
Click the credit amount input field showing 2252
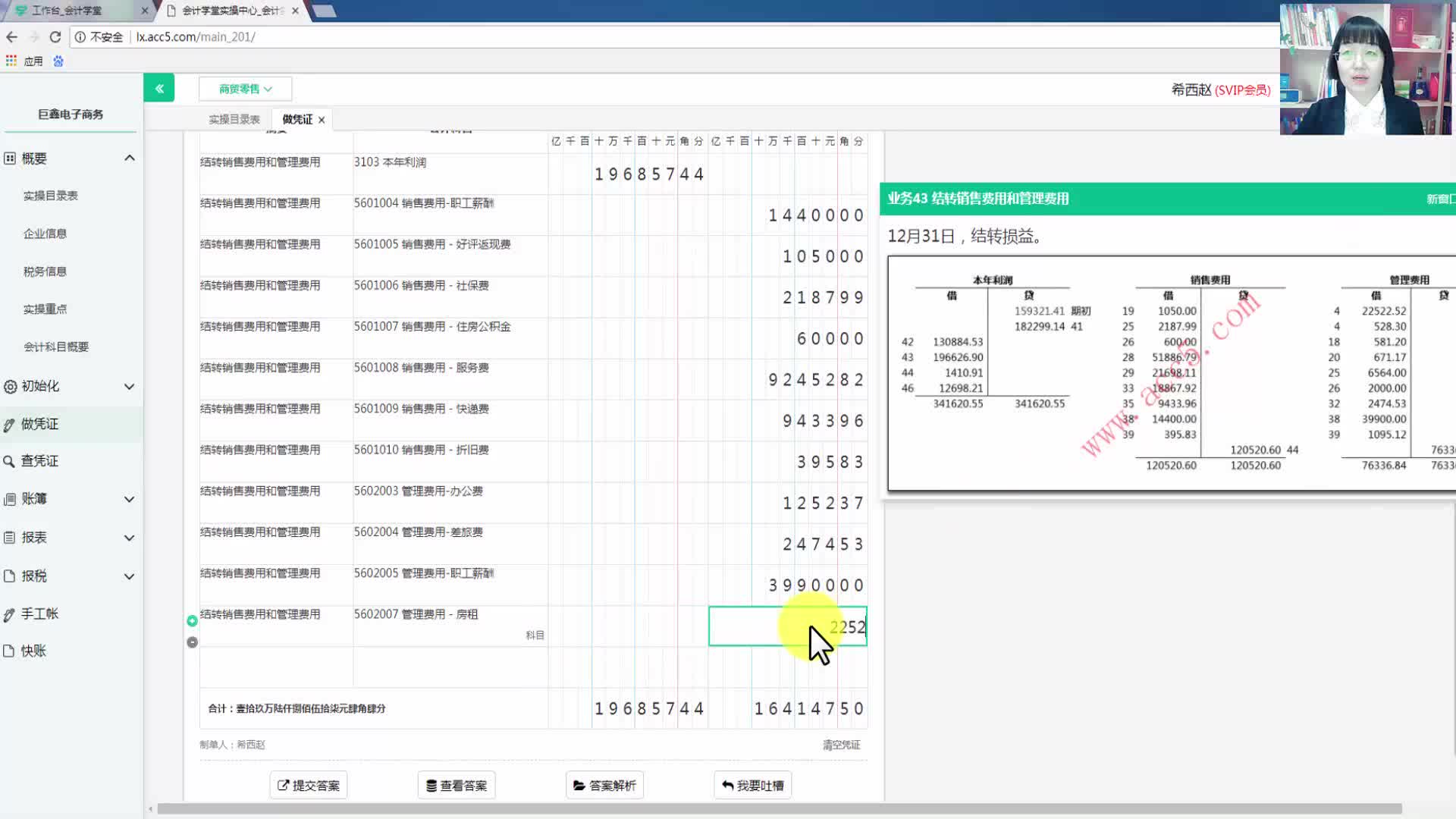tap(787, 627)
